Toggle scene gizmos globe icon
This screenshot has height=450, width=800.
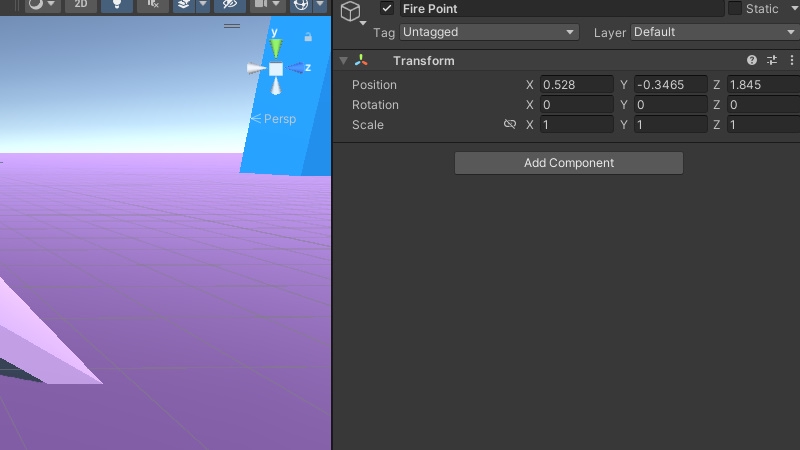pyautogui.click(x=301, y=5)
